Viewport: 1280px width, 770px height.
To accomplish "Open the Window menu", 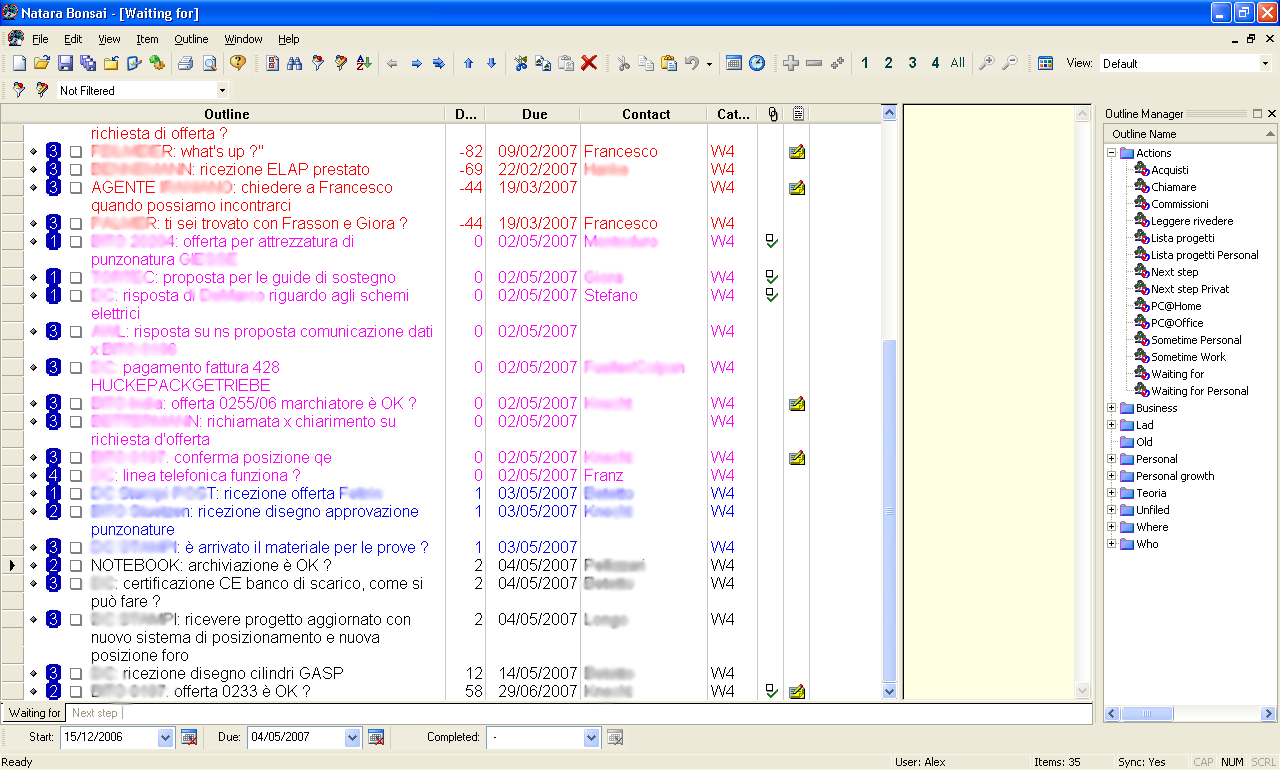I will coord(243,39).
